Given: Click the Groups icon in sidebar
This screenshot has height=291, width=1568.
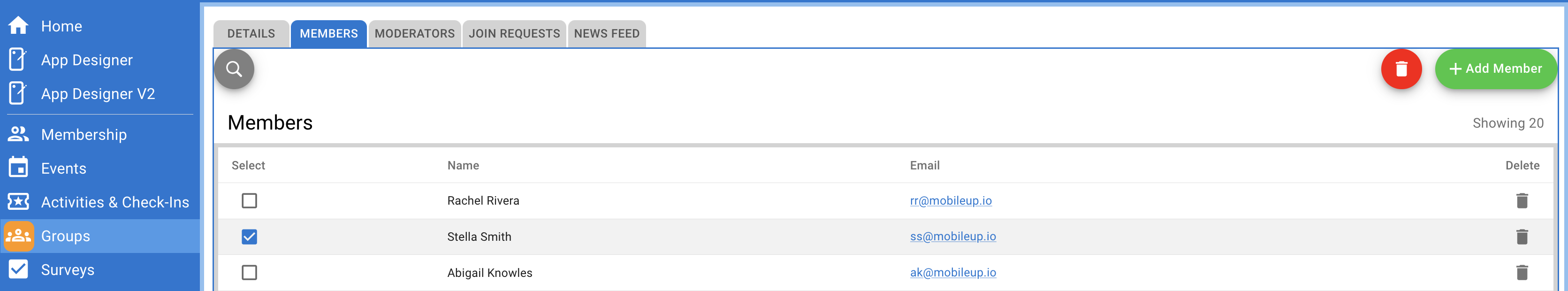Looking at the screenshot, I should (19, 236).
